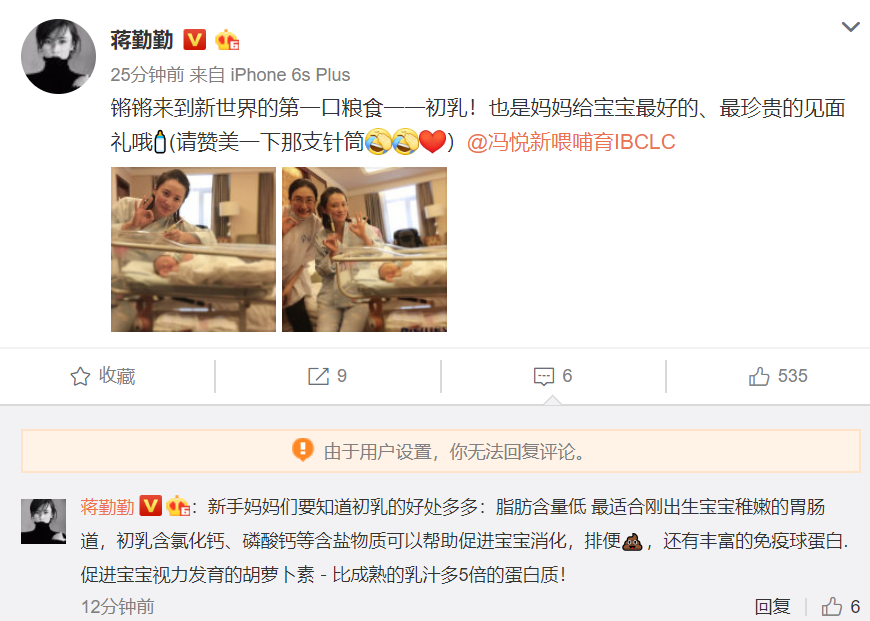Click the verified V badge in the comment
The width and height of the screenshot is (870, 621).
(150, 506)
